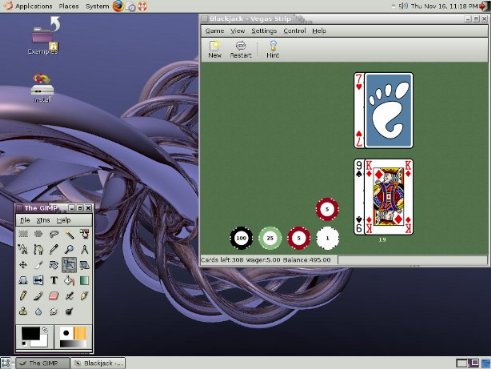Click the red 5 chip in the bottom row

pyautogui.click(x=299, y=238)
